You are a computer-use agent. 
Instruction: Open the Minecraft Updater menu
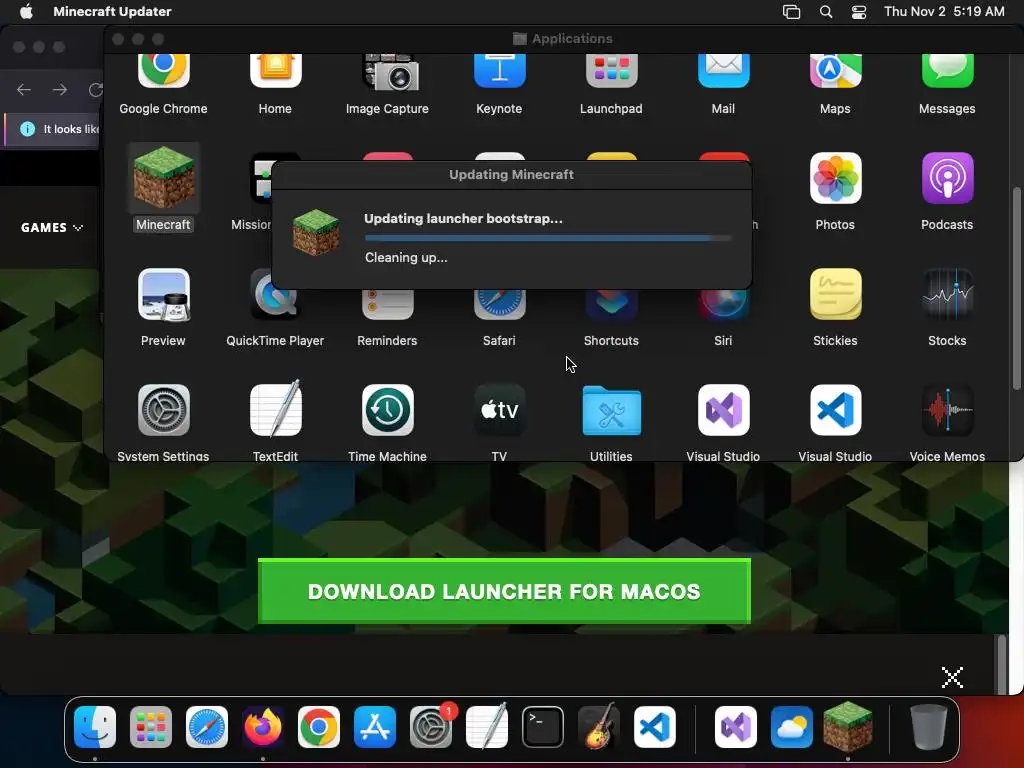click(x=112, y=11)
